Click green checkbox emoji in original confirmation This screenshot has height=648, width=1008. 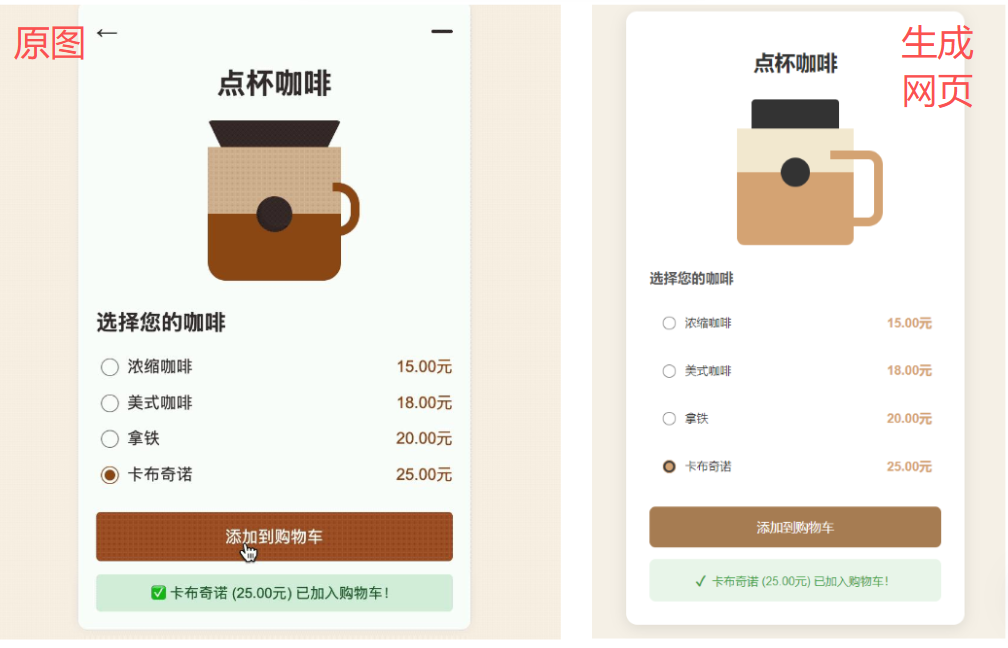158,593
